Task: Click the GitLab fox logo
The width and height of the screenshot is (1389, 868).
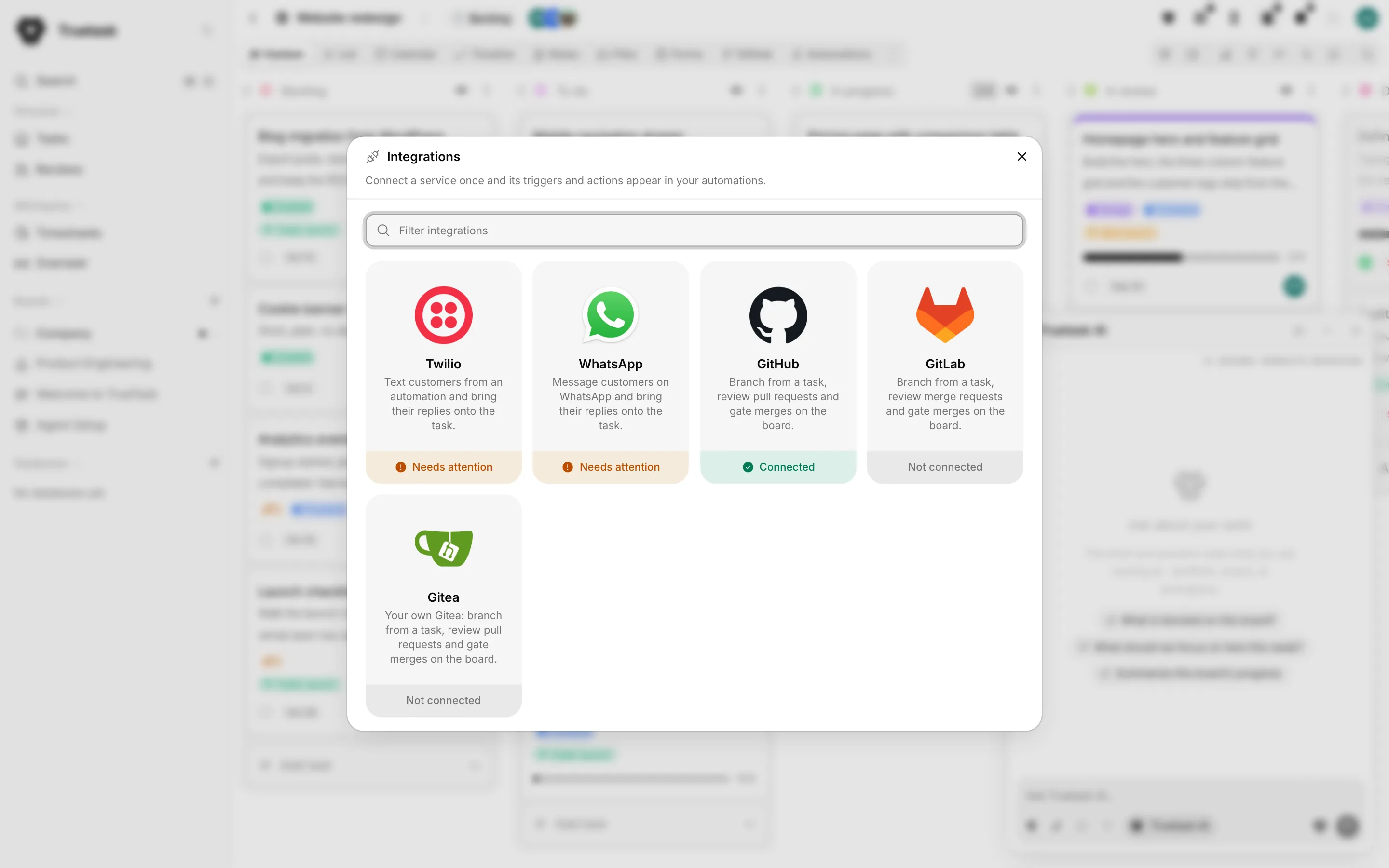Action: pyautogui.click(x=945, y=315)
